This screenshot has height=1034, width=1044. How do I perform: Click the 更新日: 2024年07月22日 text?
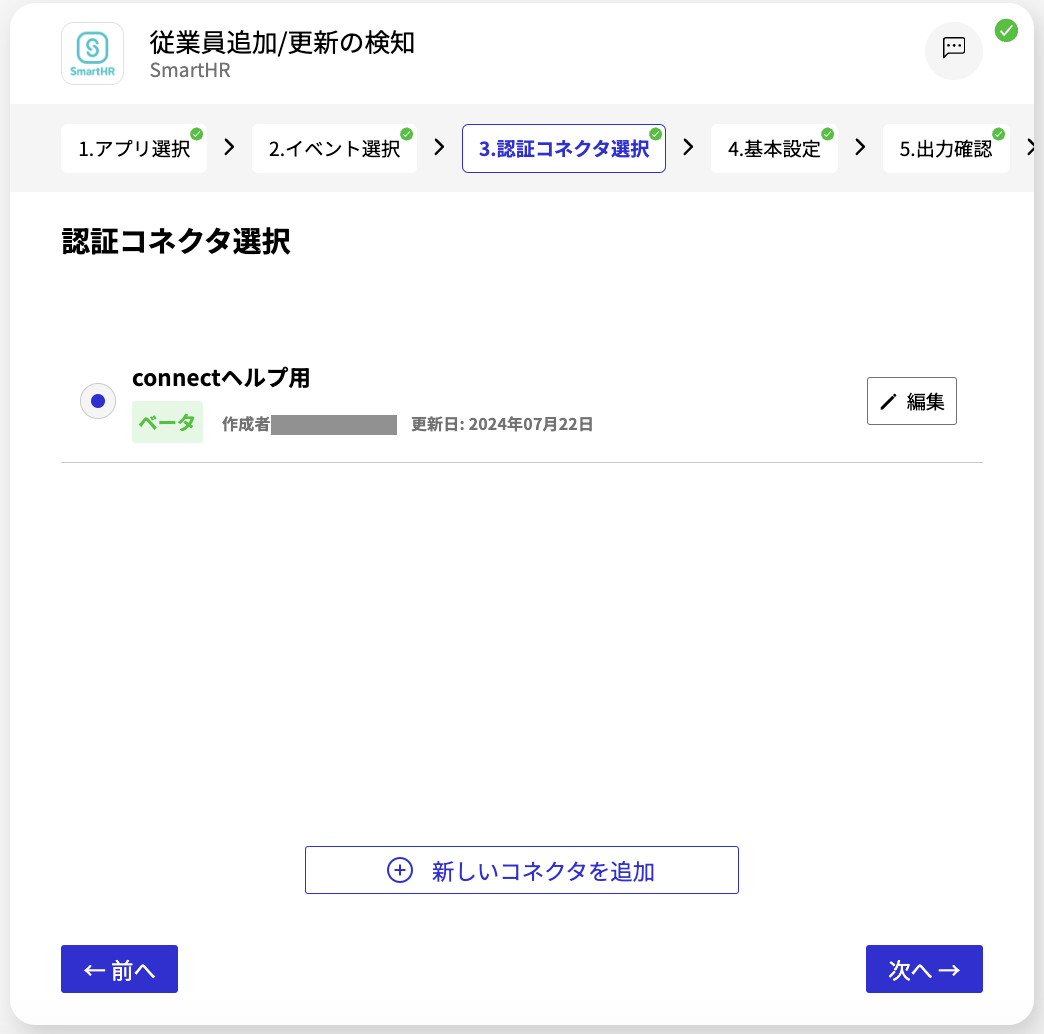[x=502, y=424]
